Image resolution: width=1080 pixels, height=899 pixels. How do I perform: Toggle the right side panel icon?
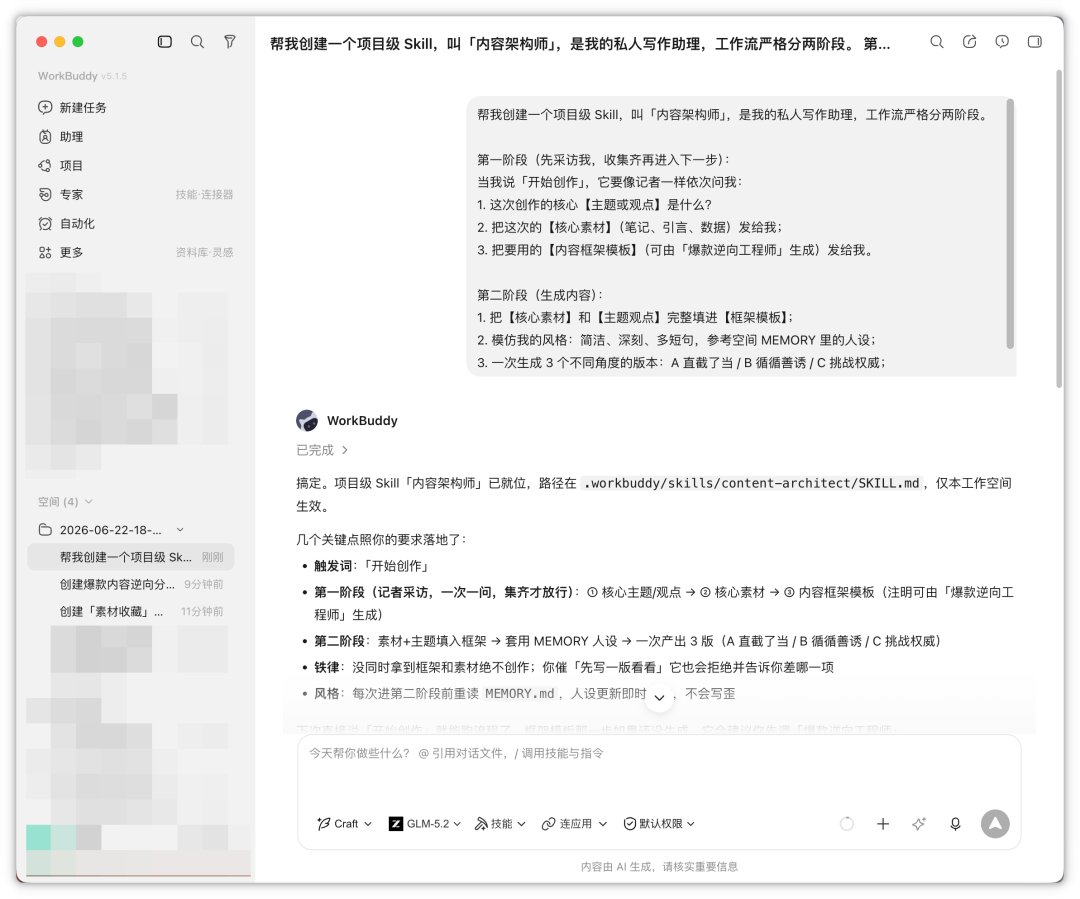[x=1035, y=42]
